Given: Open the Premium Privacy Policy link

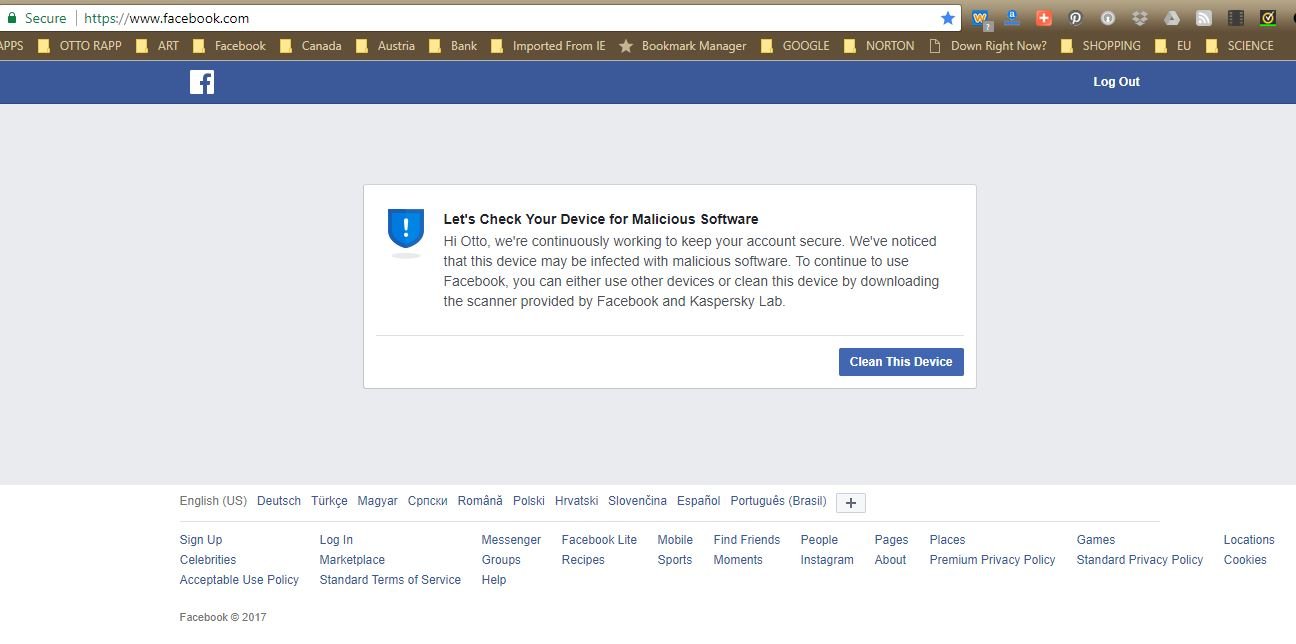Looking at the screenshot, I should 992,560.
